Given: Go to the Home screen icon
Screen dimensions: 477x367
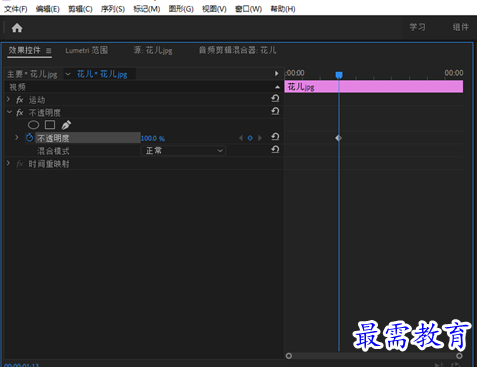Looking at the screenshot, I should coord(17,28).
